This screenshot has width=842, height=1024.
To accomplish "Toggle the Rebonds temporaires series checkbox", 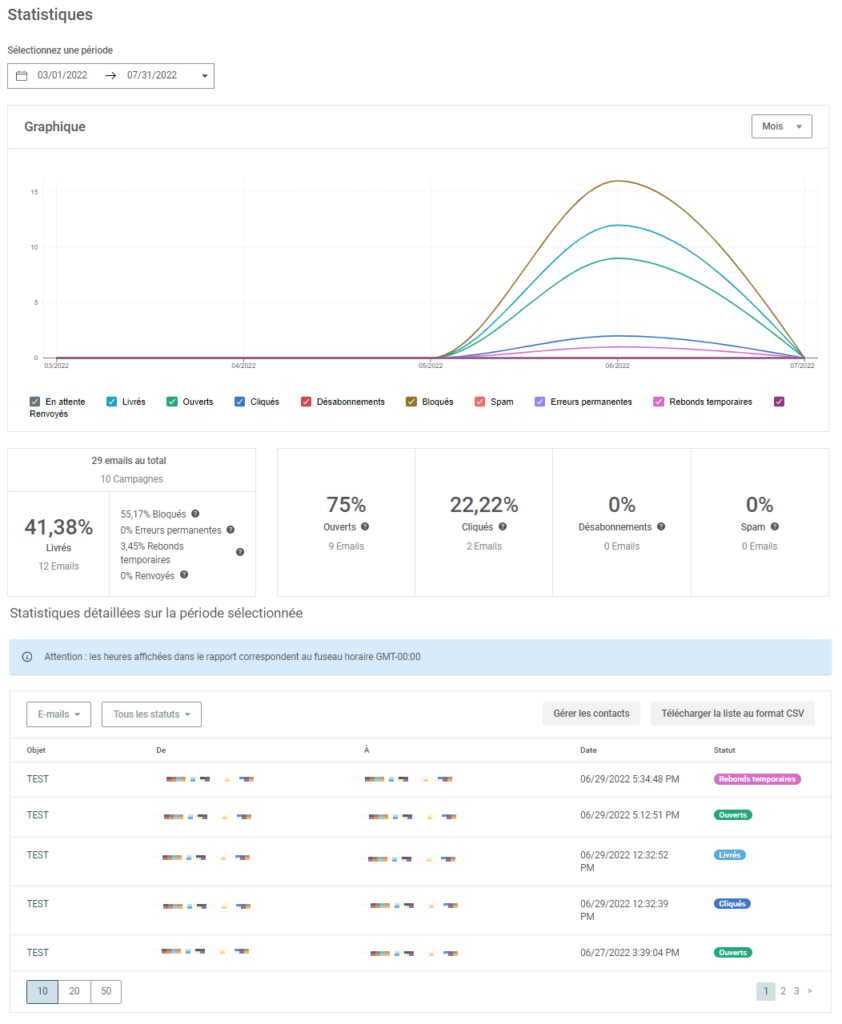I will click(x=658, y=402).
